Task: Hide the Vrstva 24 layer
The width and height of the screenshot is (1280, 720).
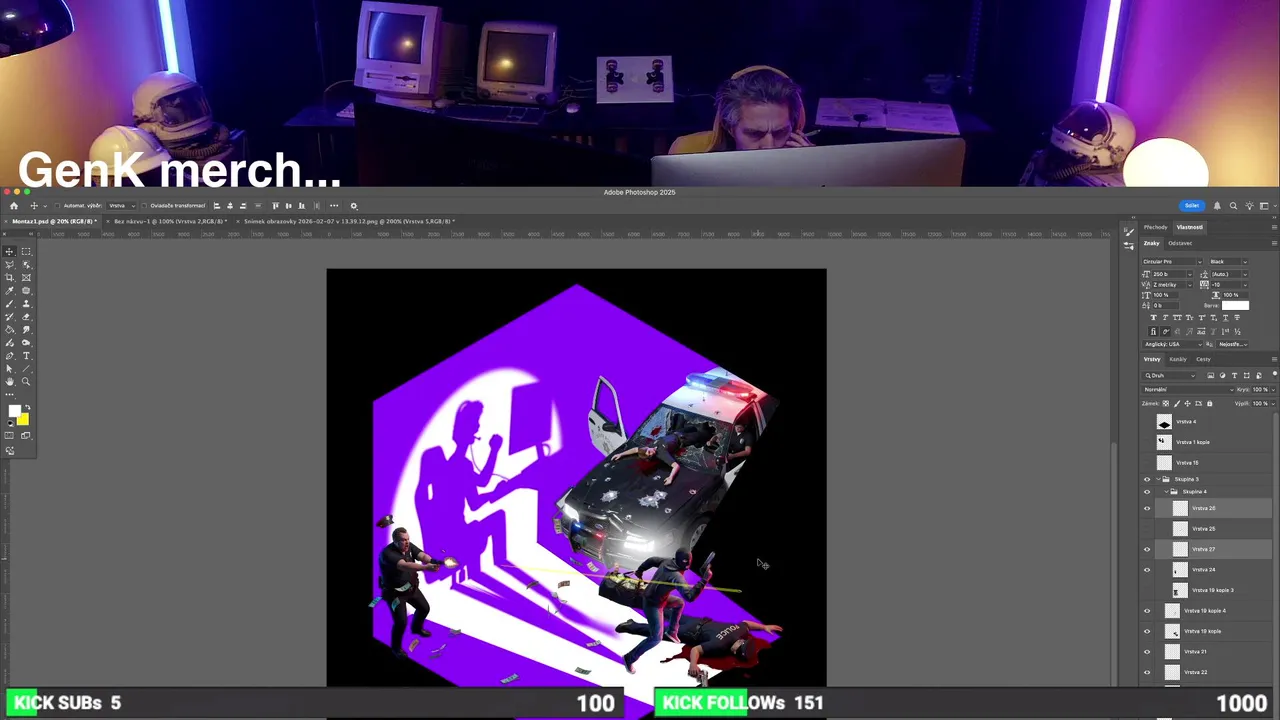Action: point(1147,570)
